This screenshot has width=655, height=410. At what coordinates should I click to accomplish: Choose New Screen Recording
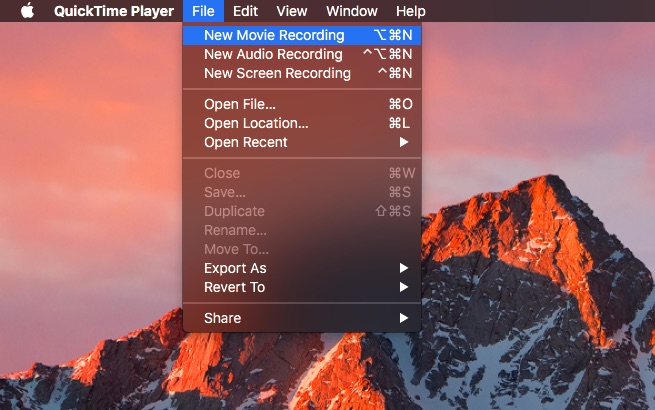302,73
